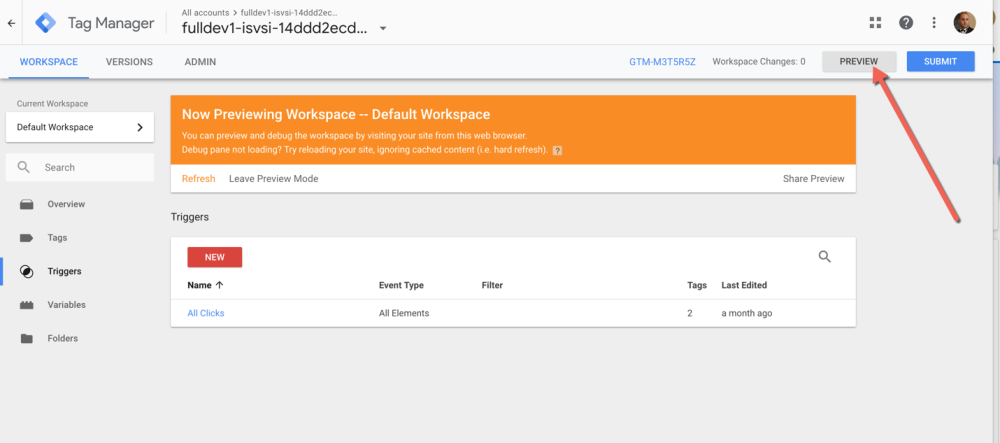Click the Tags label icon
Viewport: 1000px width, 443px height.
tap(26, 238)
